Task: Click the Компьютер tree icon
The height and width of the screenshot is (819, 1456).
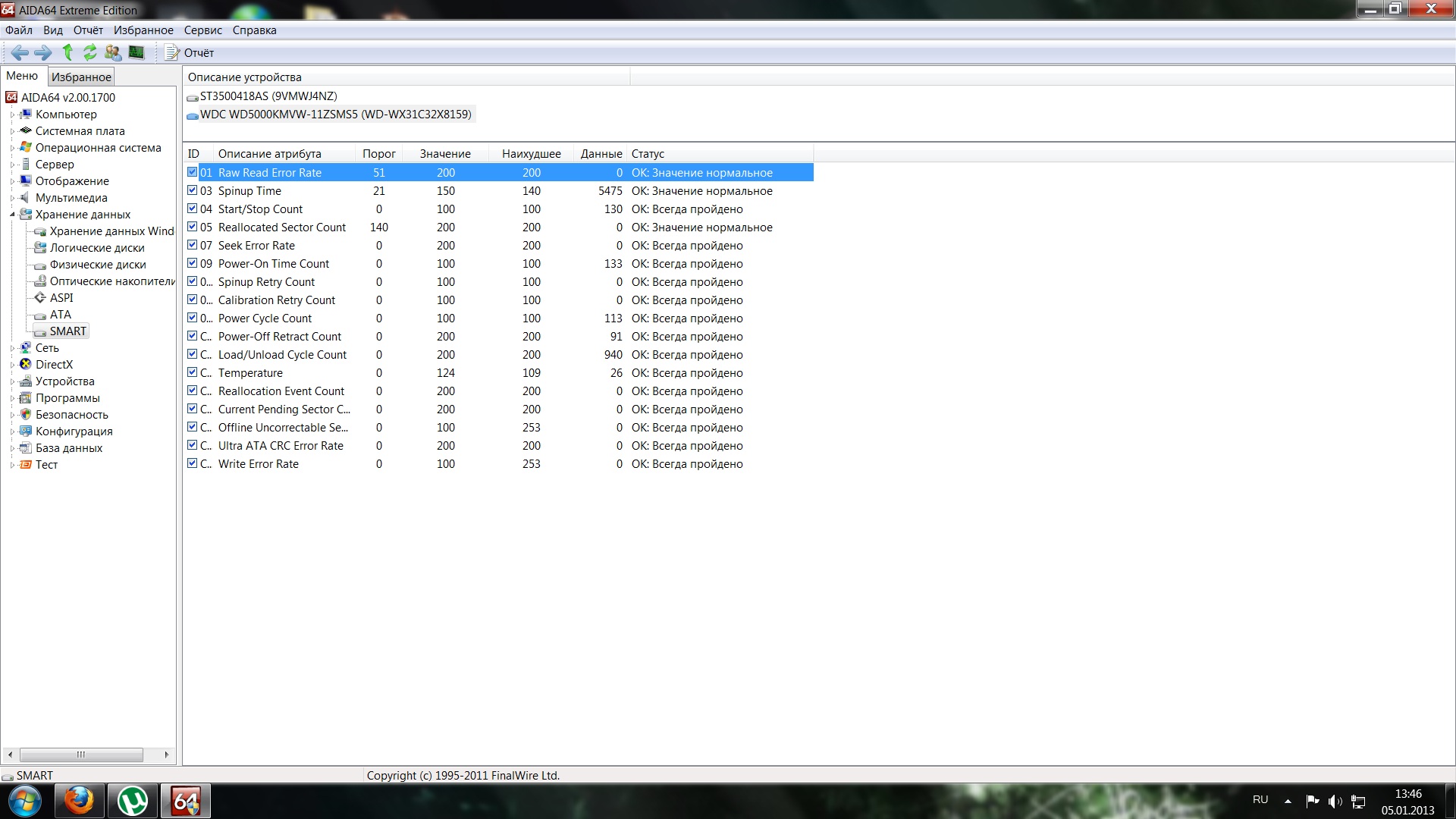Action: pos(26,114)
